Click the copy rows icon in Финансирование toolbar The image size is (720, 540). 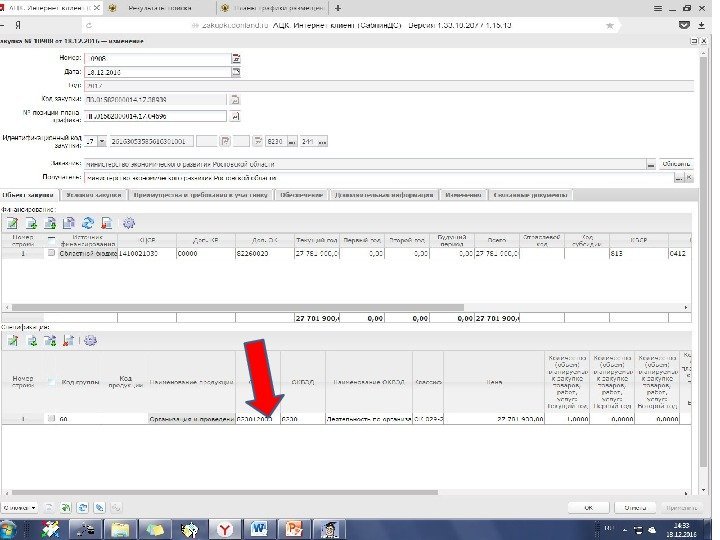pos(69,223)
